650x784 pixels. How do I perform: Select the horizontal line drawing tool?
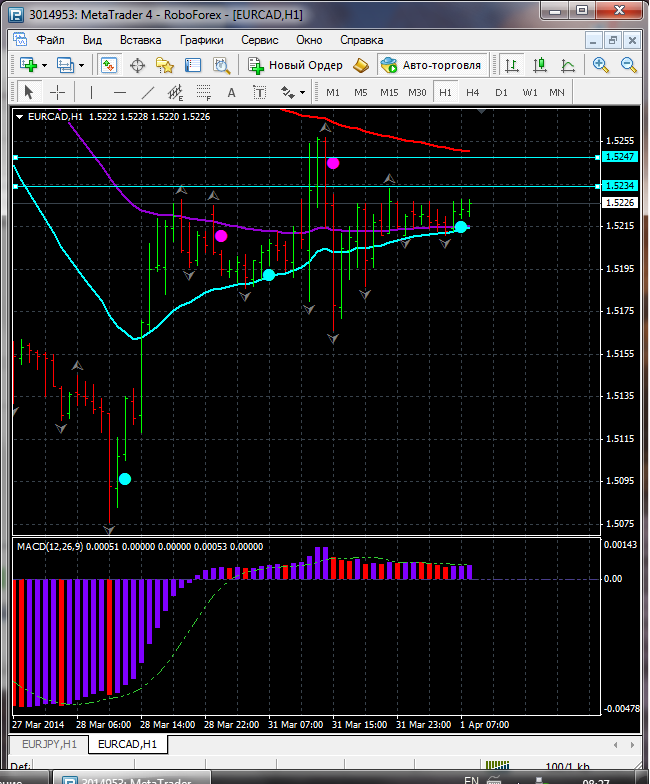pos(120,92)
